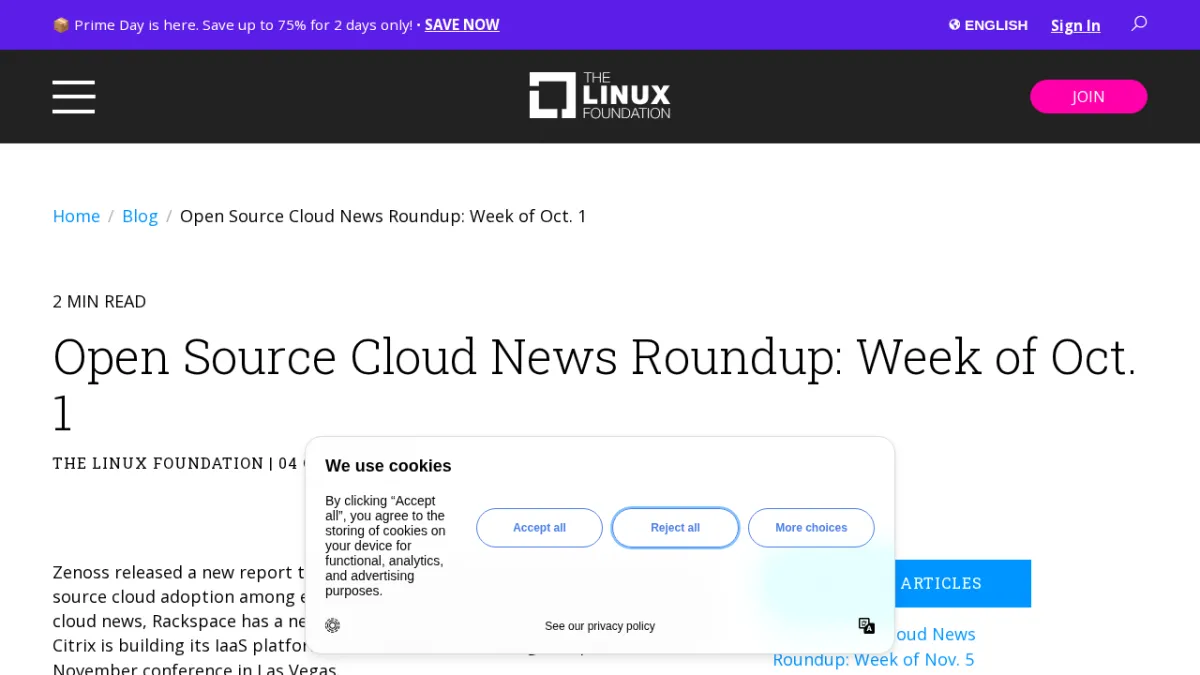Open More choices for cookies

[x=811, y=528]
